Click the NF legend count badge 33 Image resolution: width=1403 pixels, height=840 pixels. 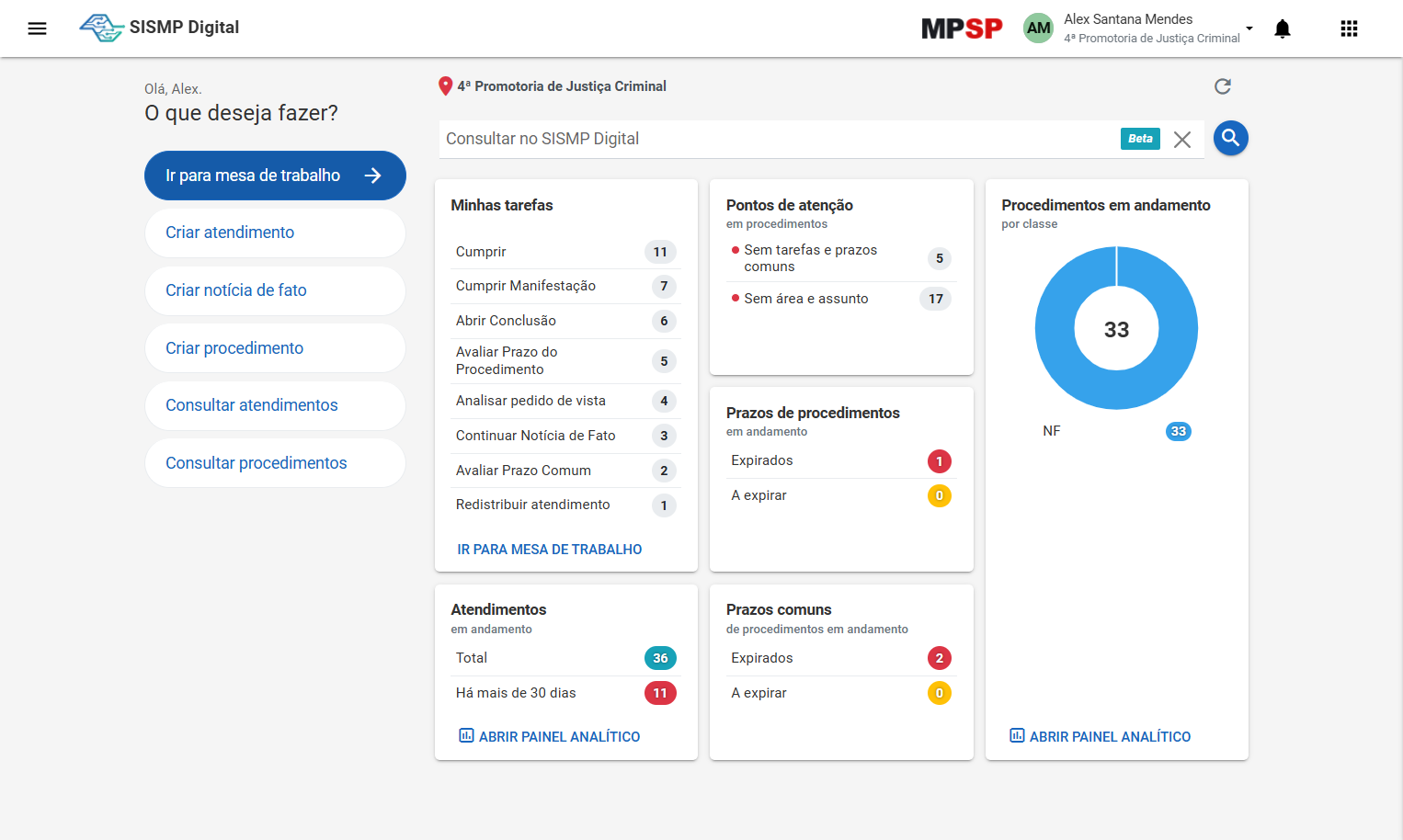tap(1179, 431)
